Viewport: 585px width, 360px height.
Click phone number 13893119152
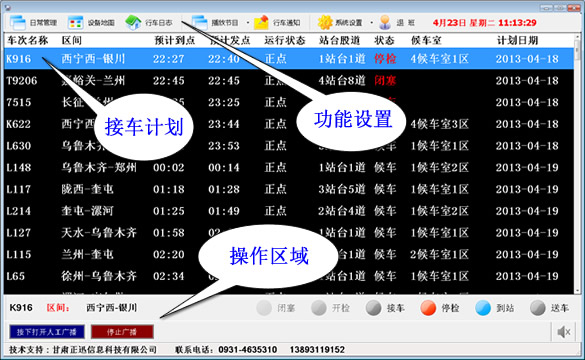pos(317,350)
